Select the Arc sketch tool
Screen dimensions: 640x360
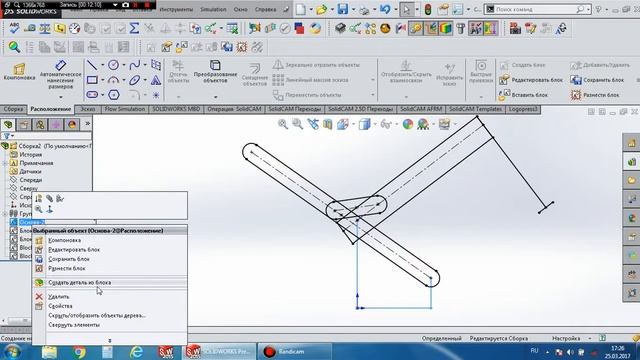113,80
